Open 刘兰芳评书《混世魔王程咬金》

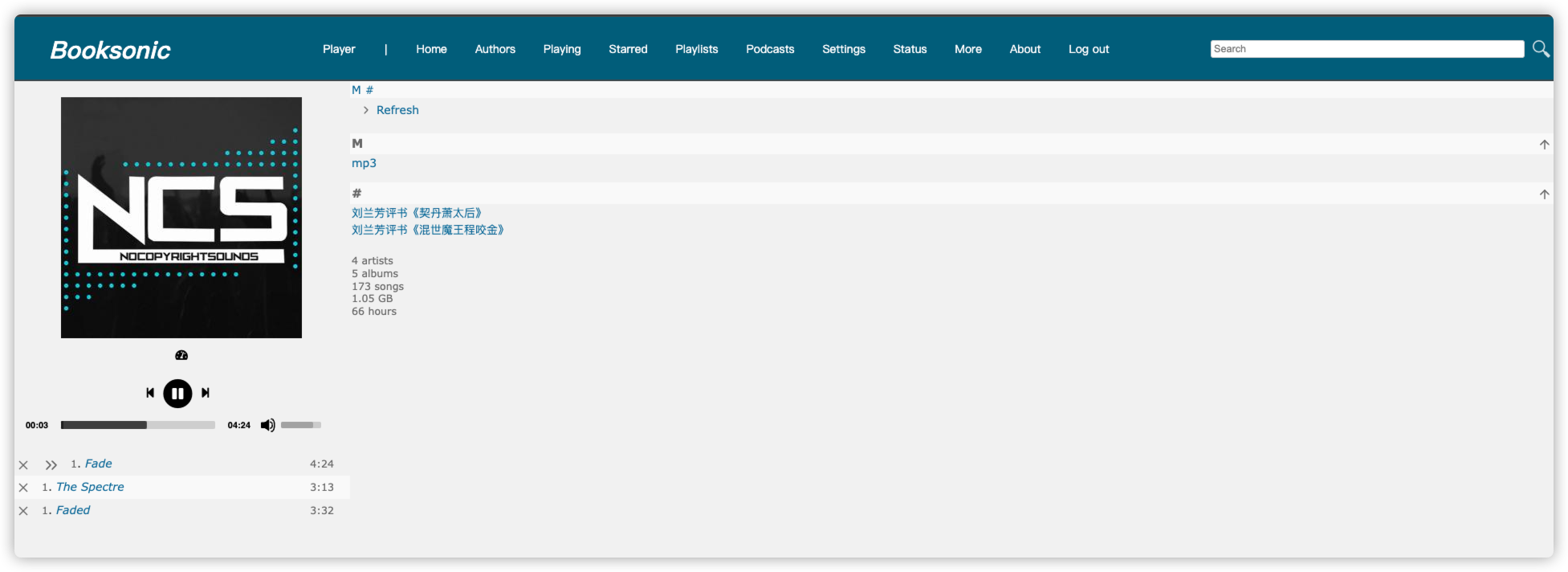click(x=428, y=230)
